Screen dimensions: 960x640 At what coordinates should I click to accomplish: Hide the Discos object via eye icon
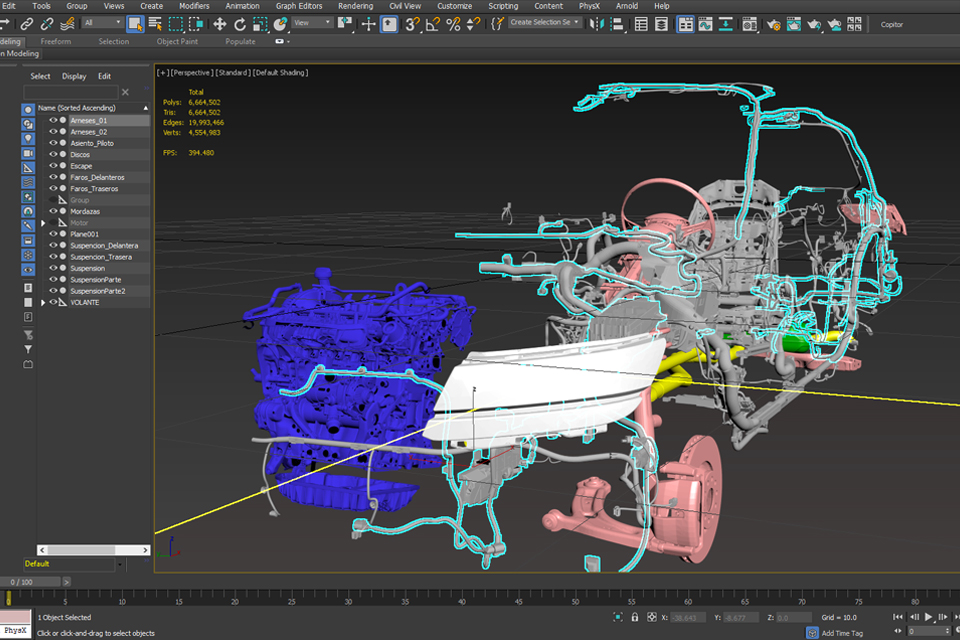(54, 155)
